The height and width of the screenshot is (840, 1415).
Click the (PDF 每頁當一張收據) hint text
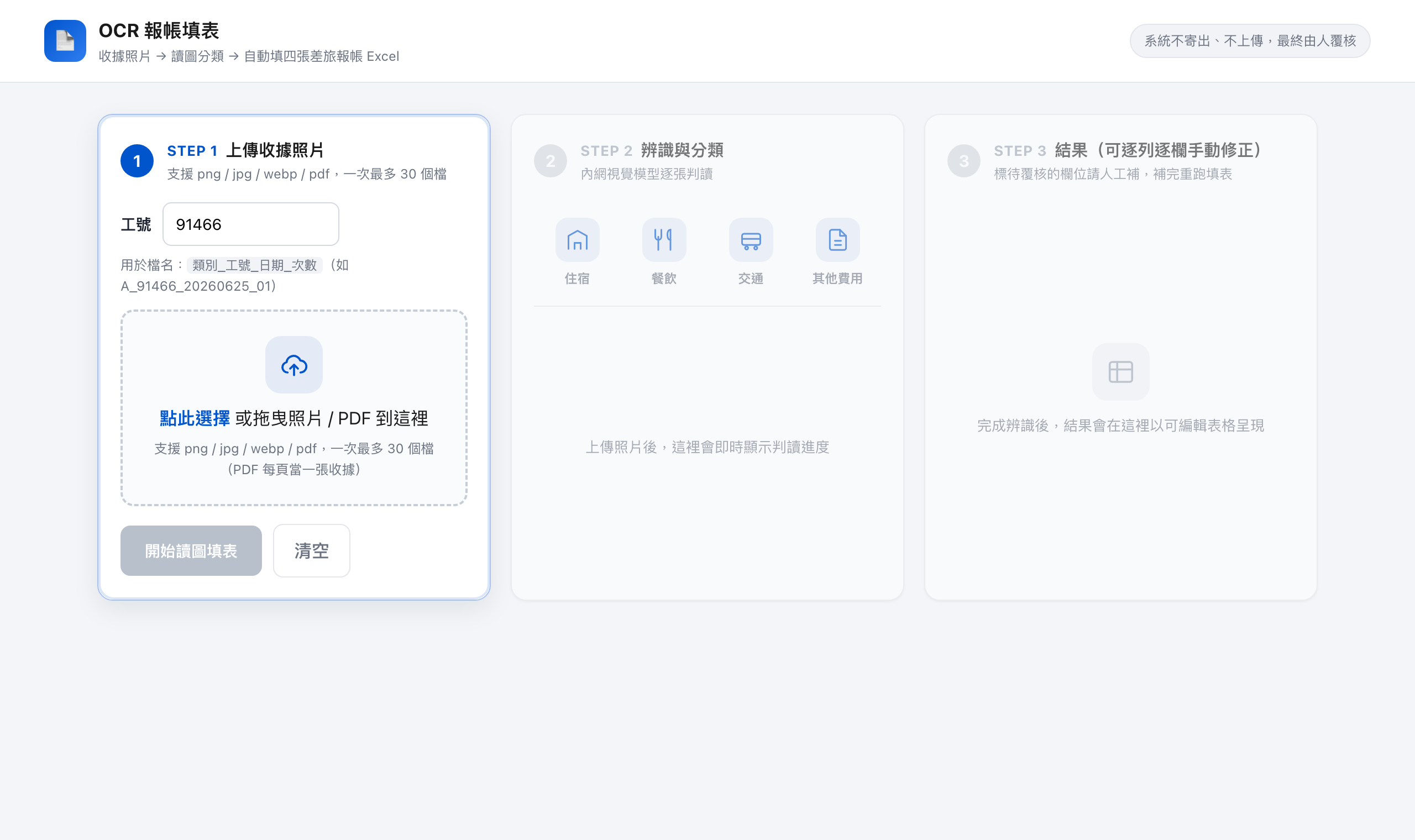[294, 469]
